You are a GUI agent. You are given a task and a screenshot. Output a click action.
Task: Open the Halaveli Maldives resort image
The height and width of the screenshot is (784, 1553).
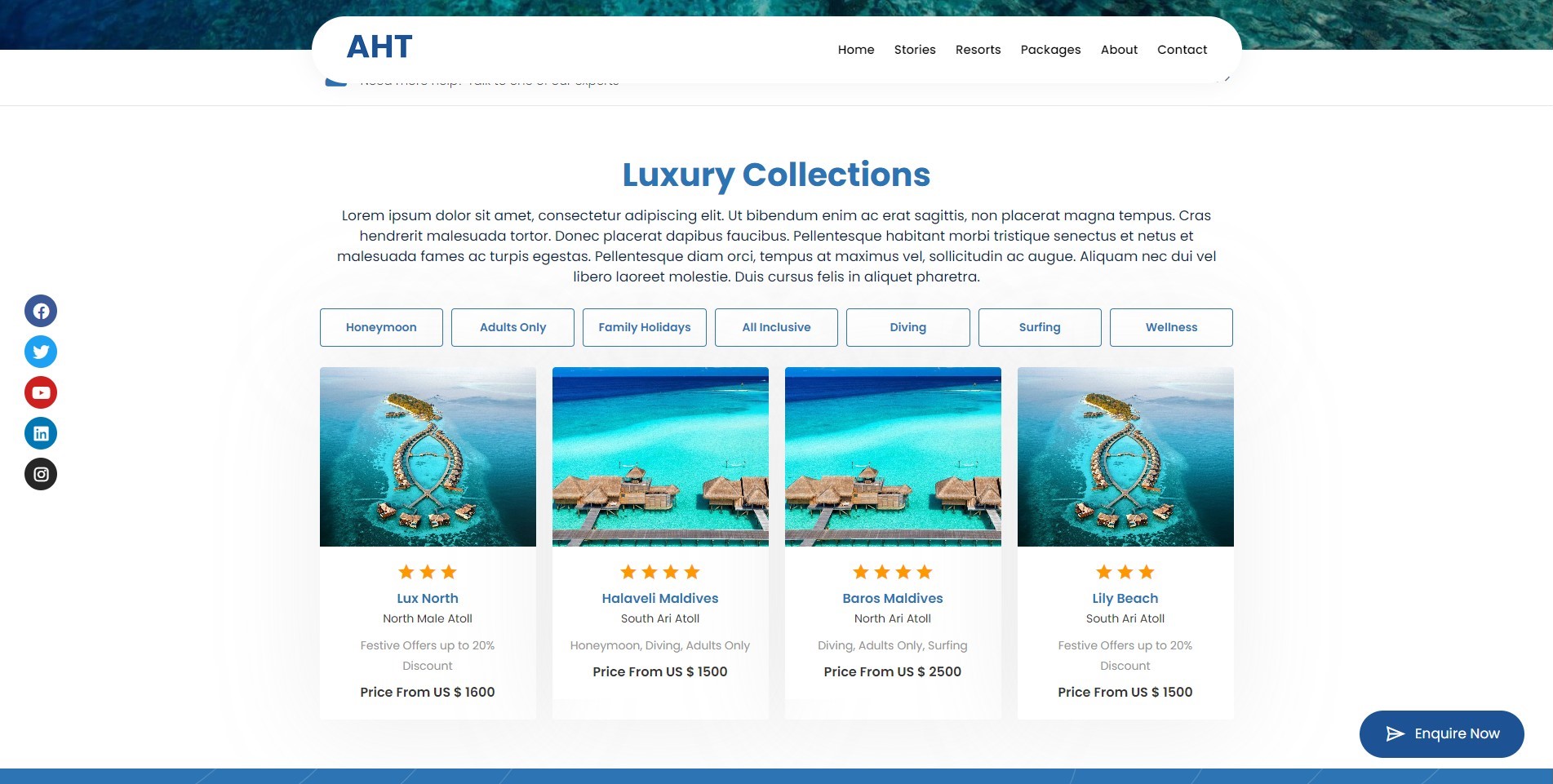[x=660, y=457]
